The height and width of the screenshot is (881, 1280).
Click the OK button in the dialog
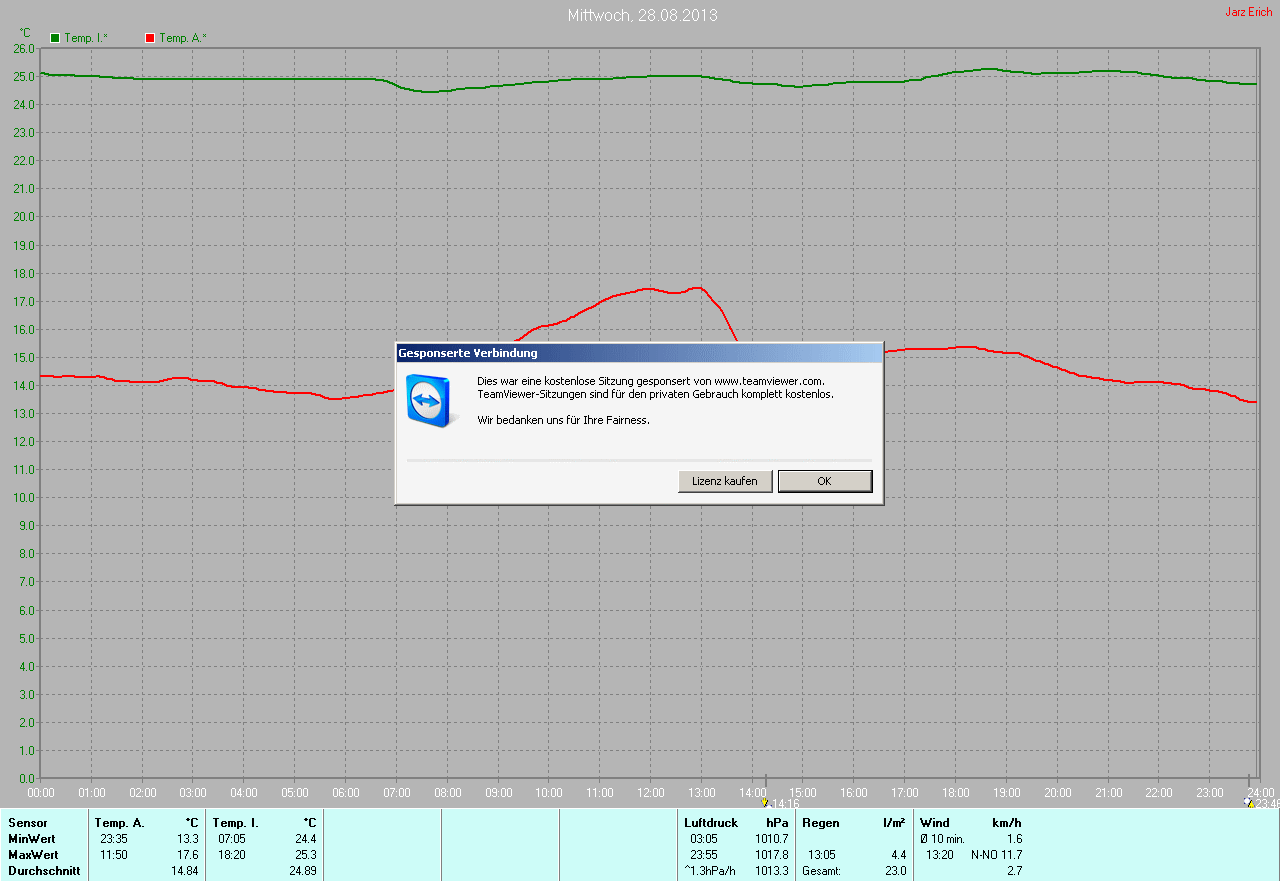[825, 481]
